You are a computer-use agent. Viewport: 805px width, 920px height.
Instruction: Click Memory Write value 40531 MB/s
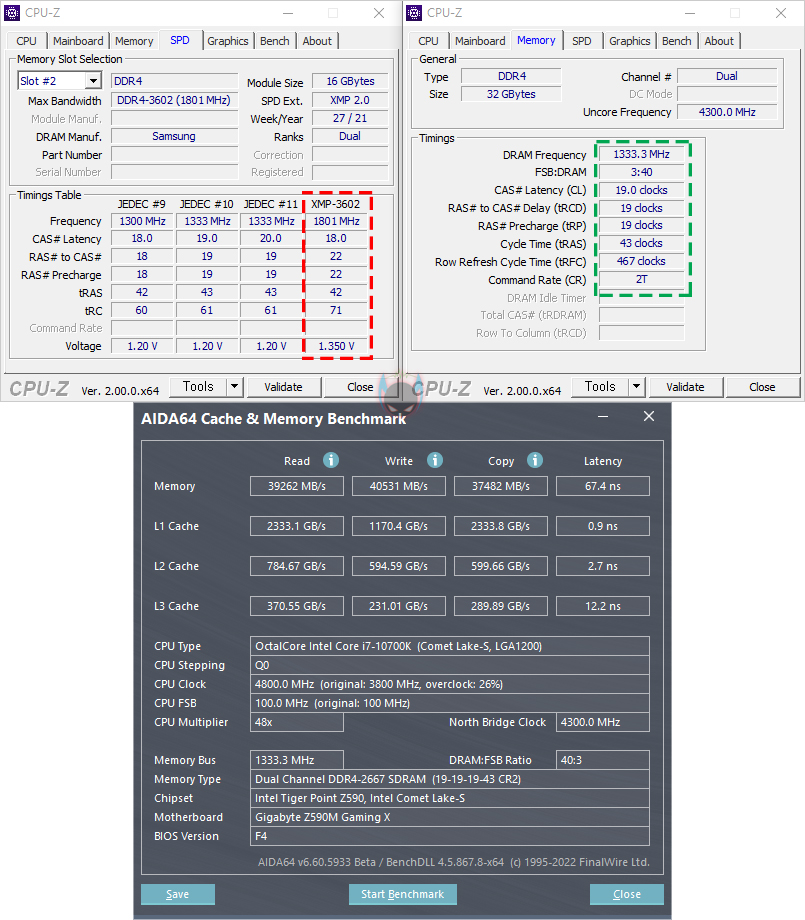coord(399,486)
